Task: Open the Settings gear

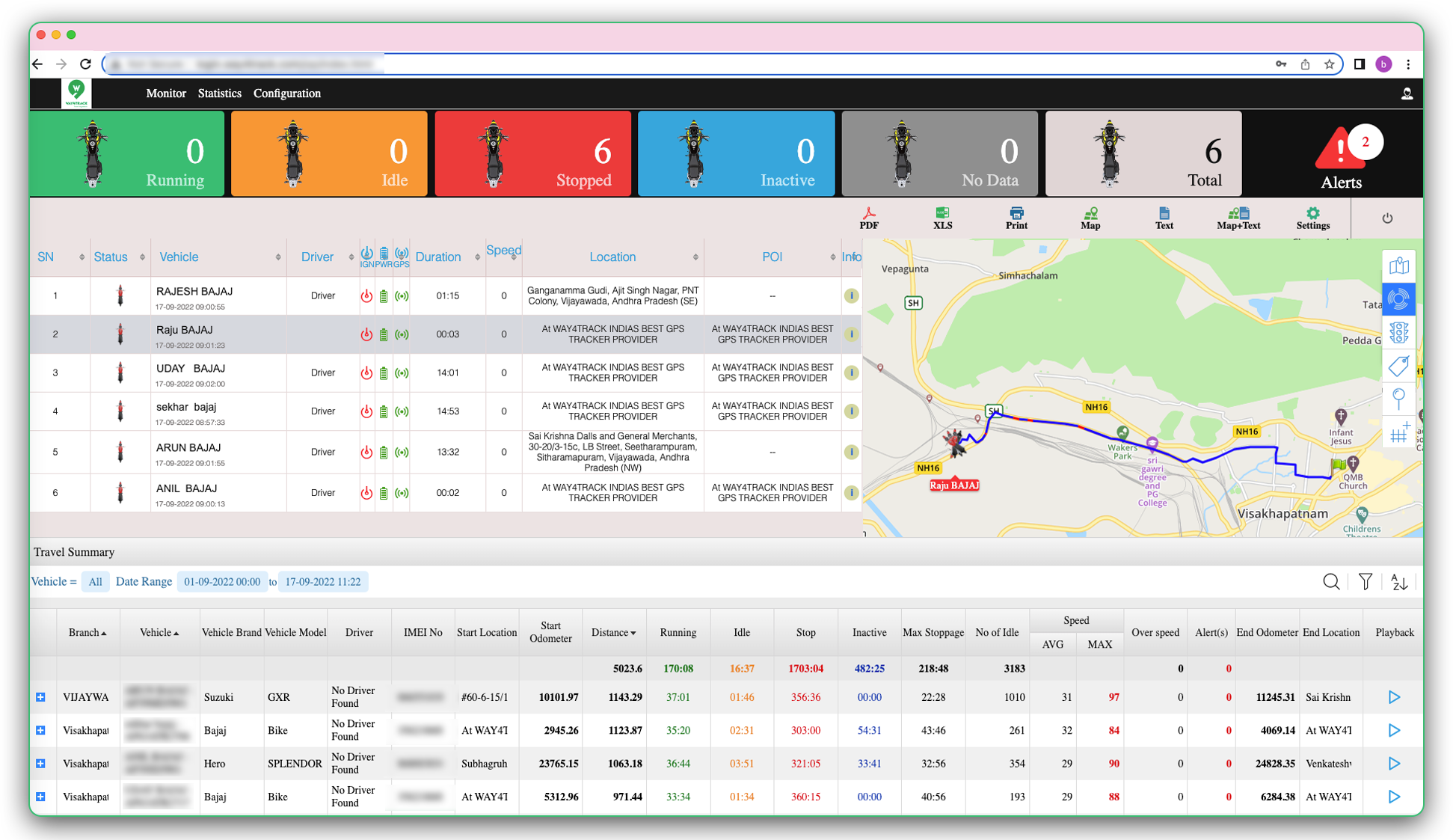Action: point(1312,218)
